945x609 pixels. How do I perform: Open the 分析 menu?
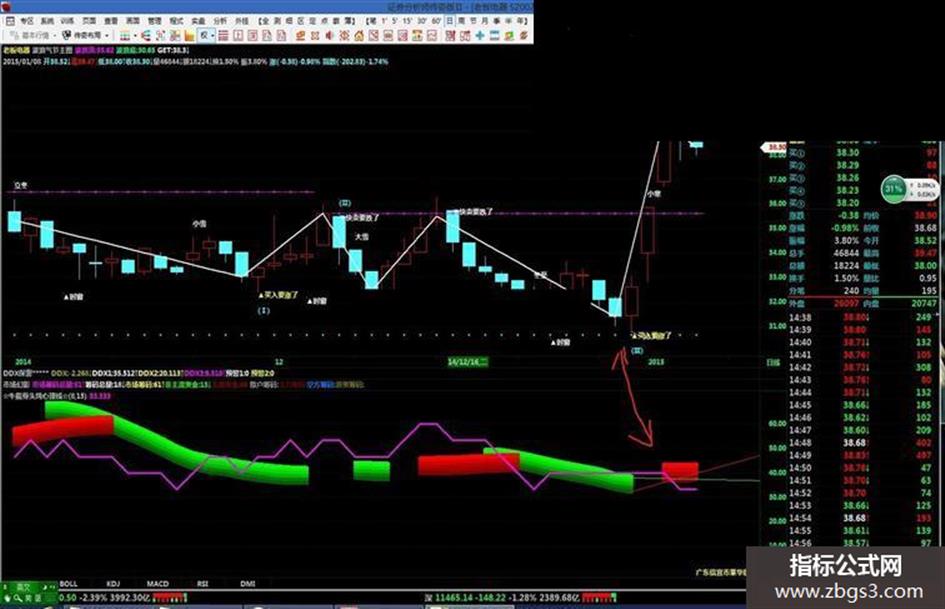(220, 21)
